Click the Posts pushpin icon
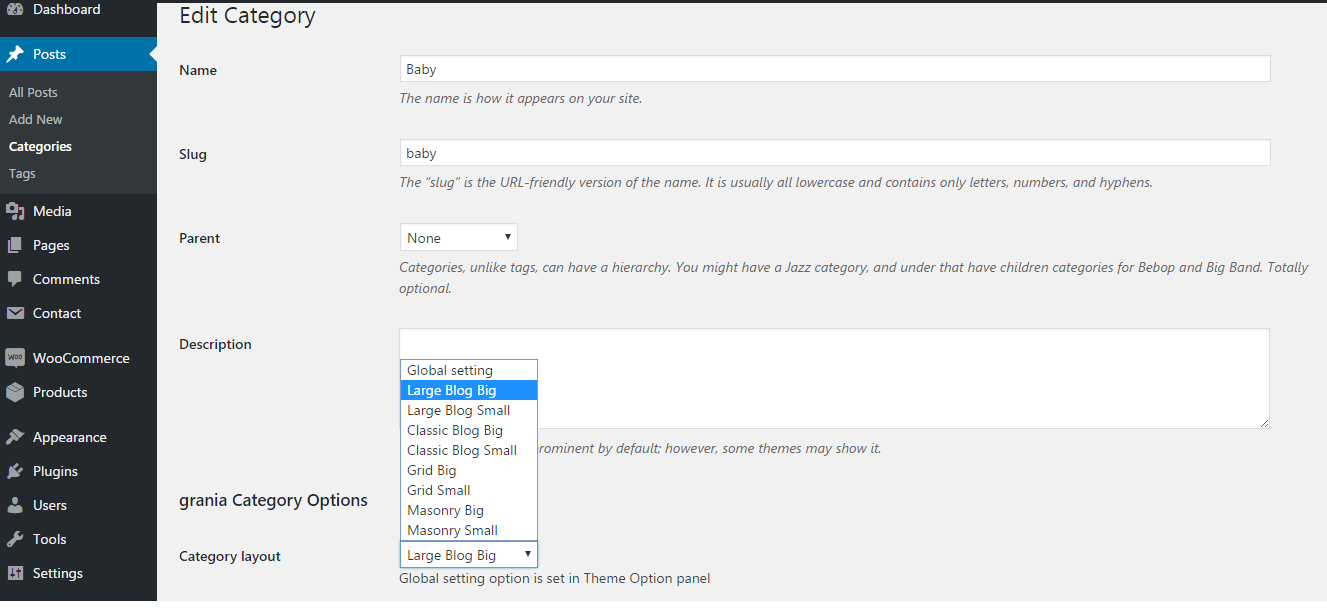This screenshot has width=1327, height=614. 15,54
